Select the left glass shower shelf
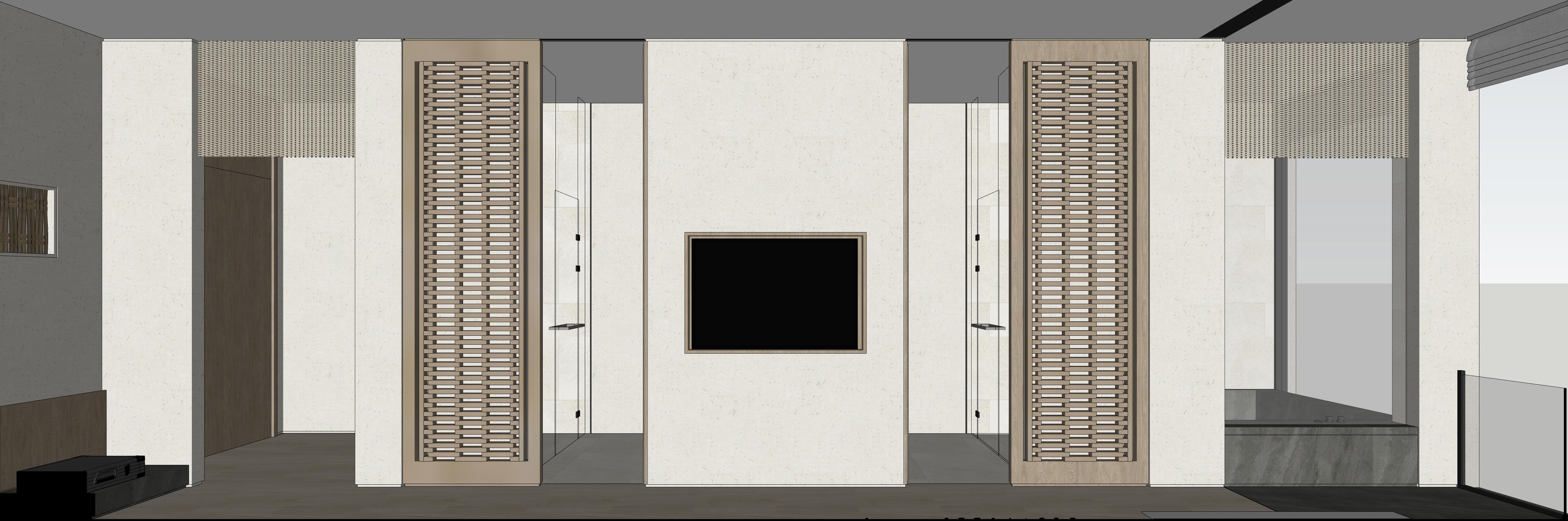The width and height of the screenshot is (1568, 521). point(566,326)
